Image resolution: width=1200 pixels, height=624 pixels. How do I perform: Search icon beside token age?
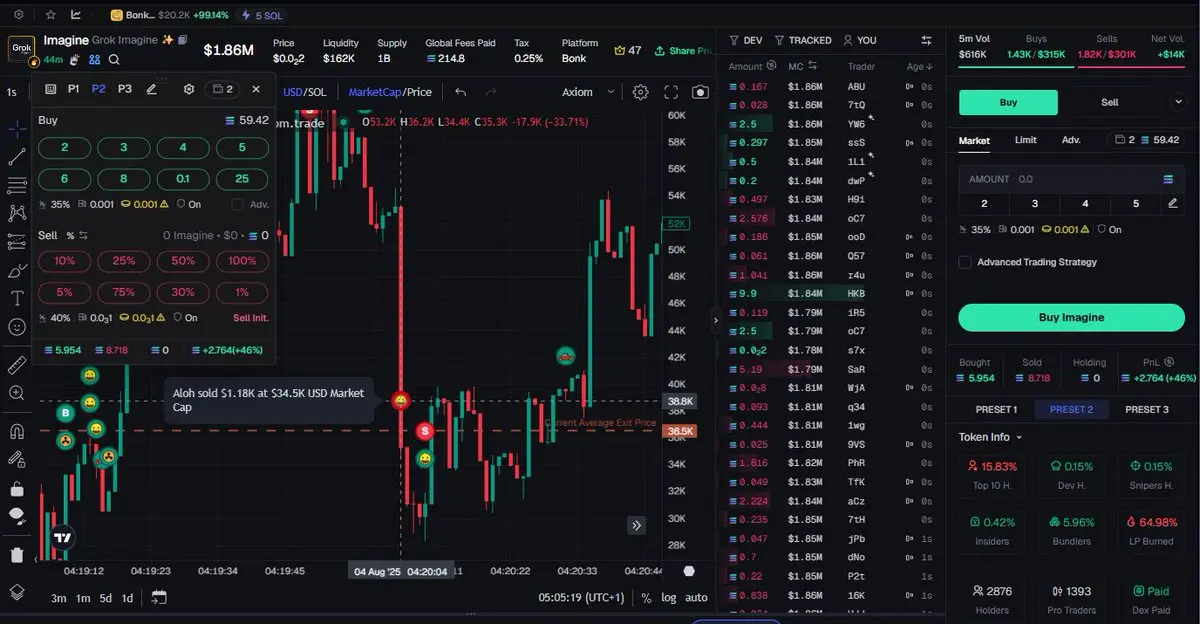114,60
